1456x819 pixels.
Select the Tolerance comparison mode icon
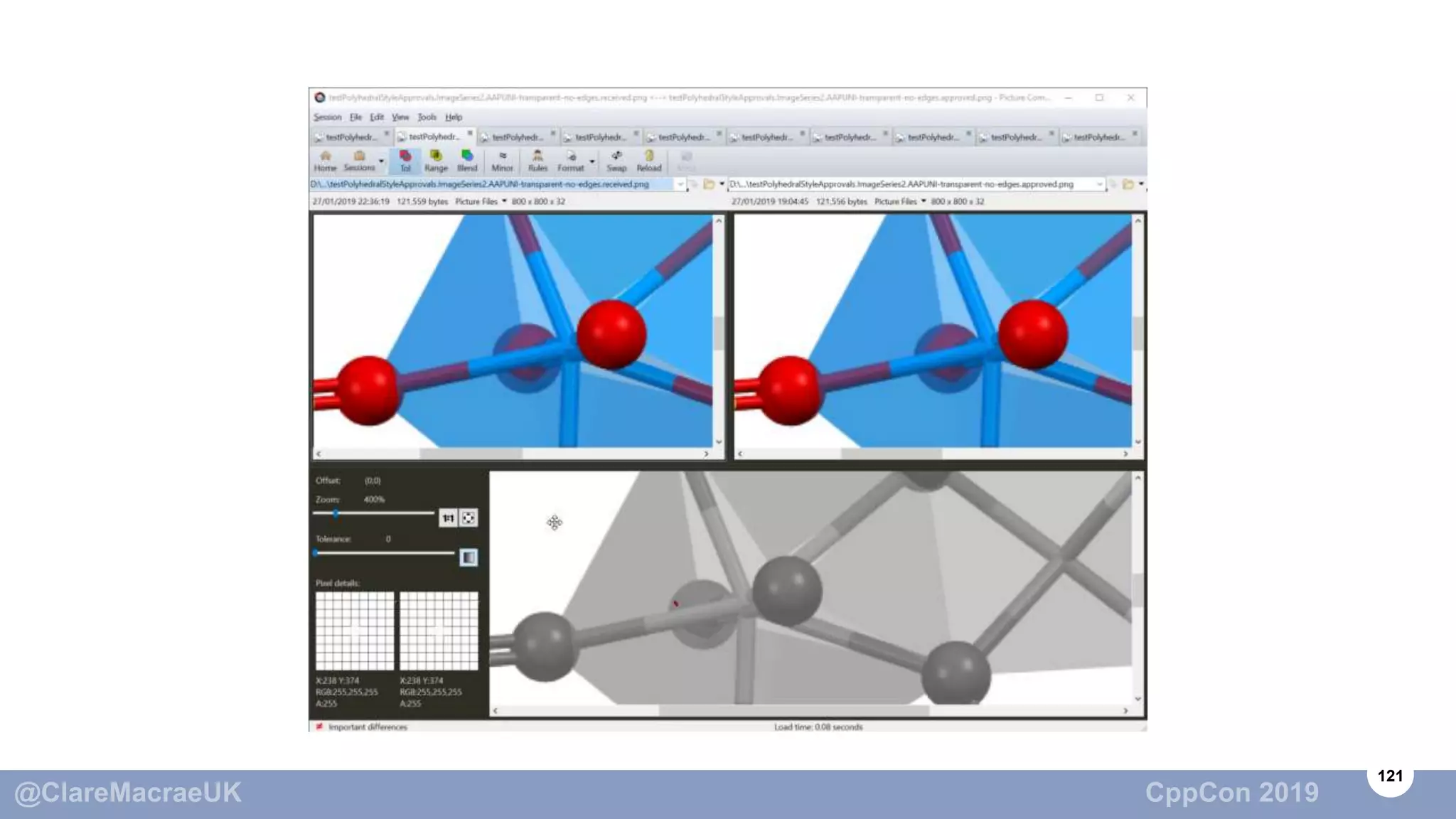pos(405,161)
